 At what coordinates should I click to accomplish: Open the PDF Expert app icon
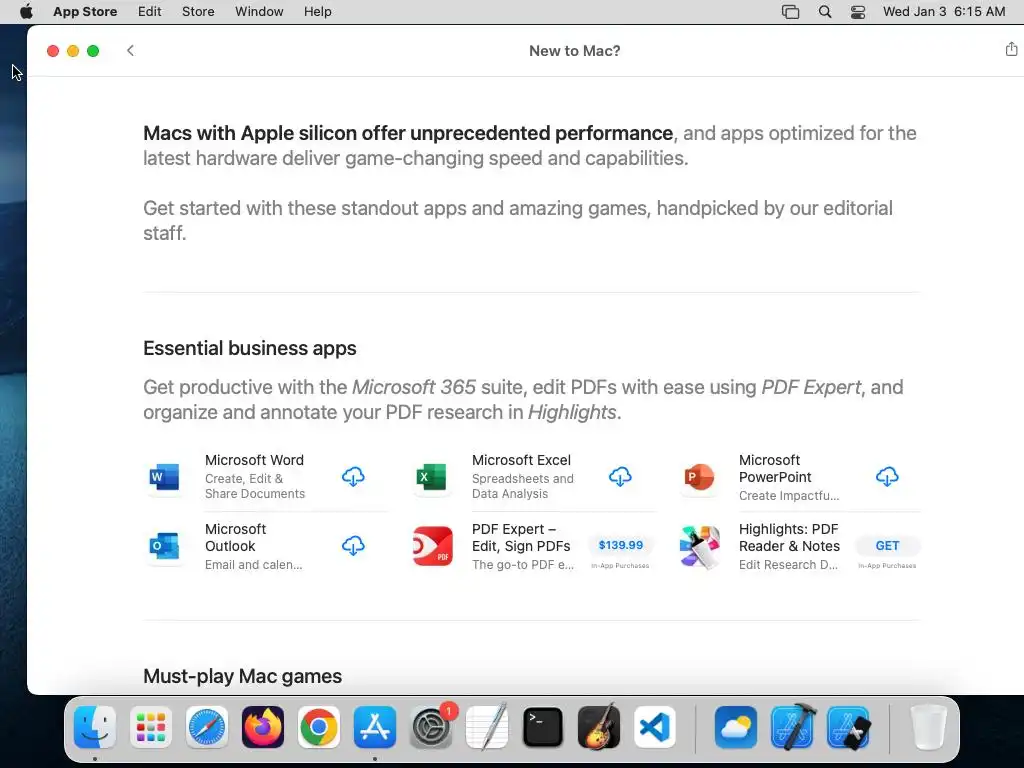tap(432, 546)
